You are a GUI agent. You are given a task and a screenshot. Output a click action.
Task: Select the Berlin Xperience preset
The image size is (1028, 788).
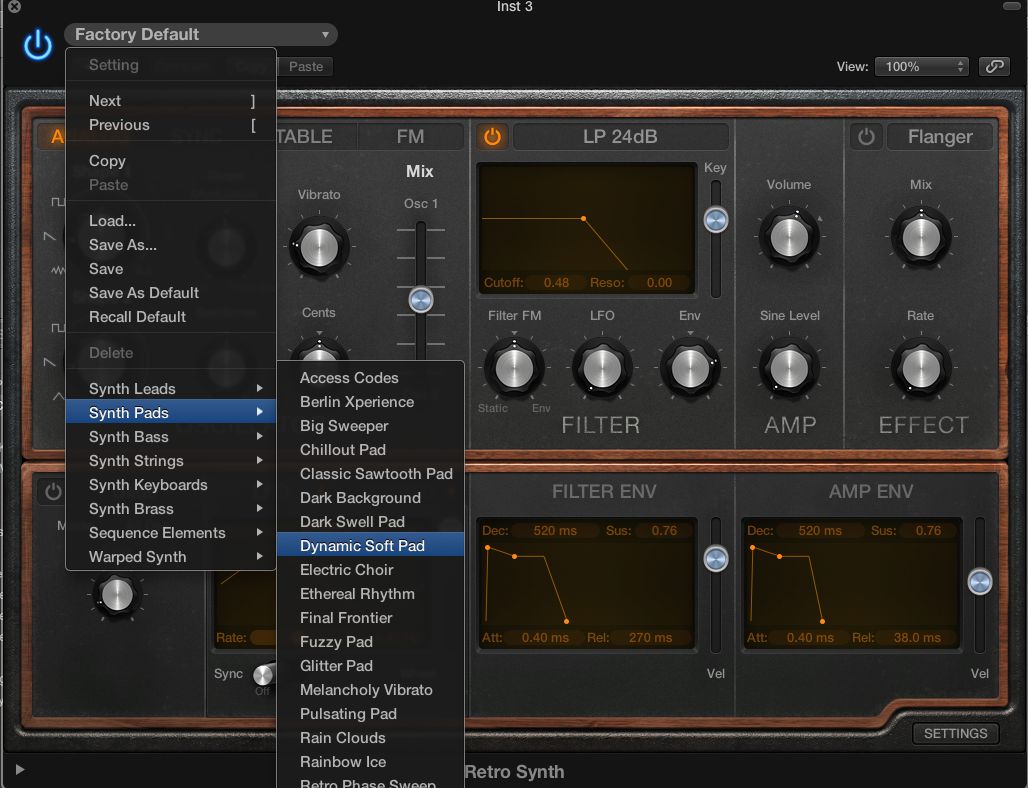[x=370, y=402]
